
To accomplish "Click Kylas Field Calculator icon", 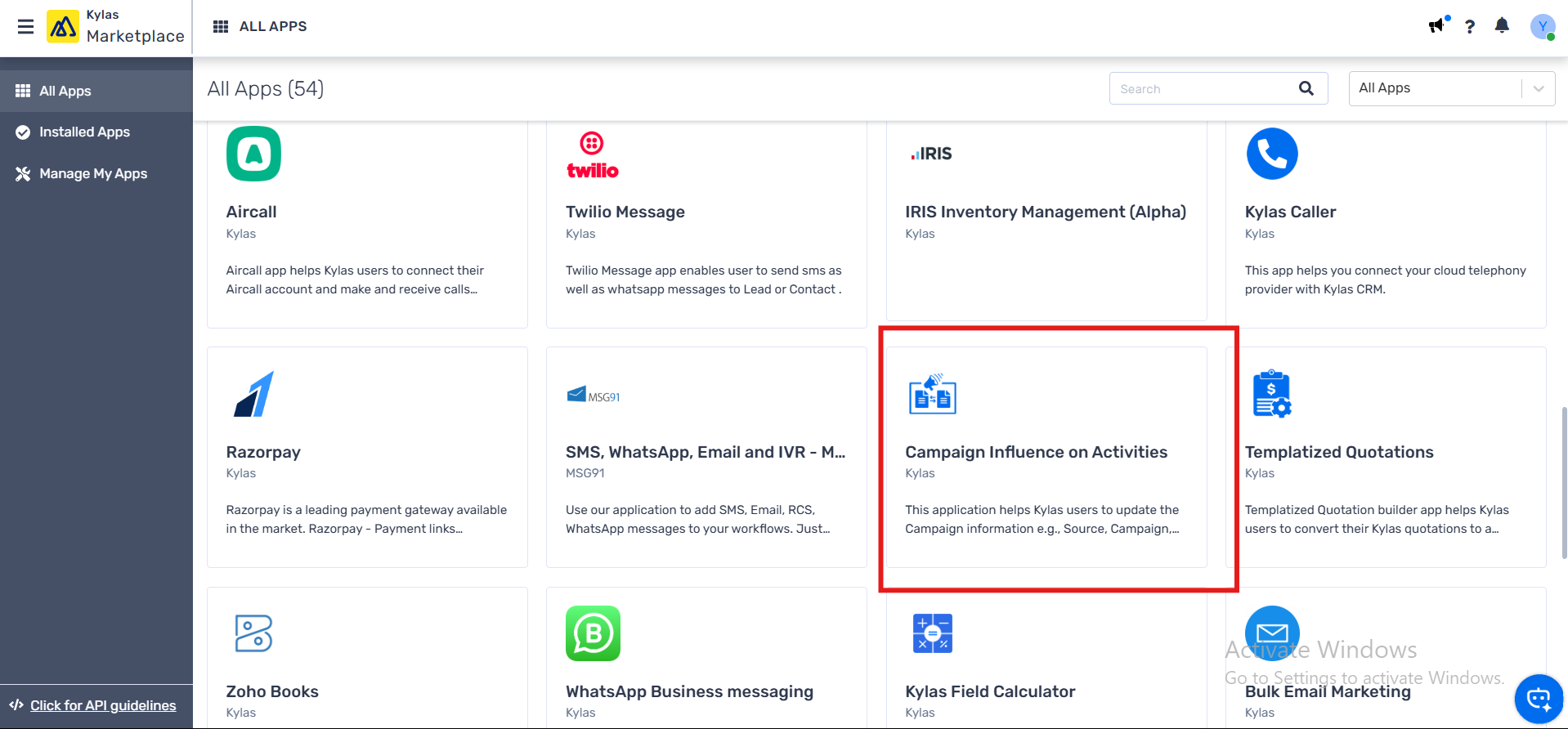I will [933, 633].
